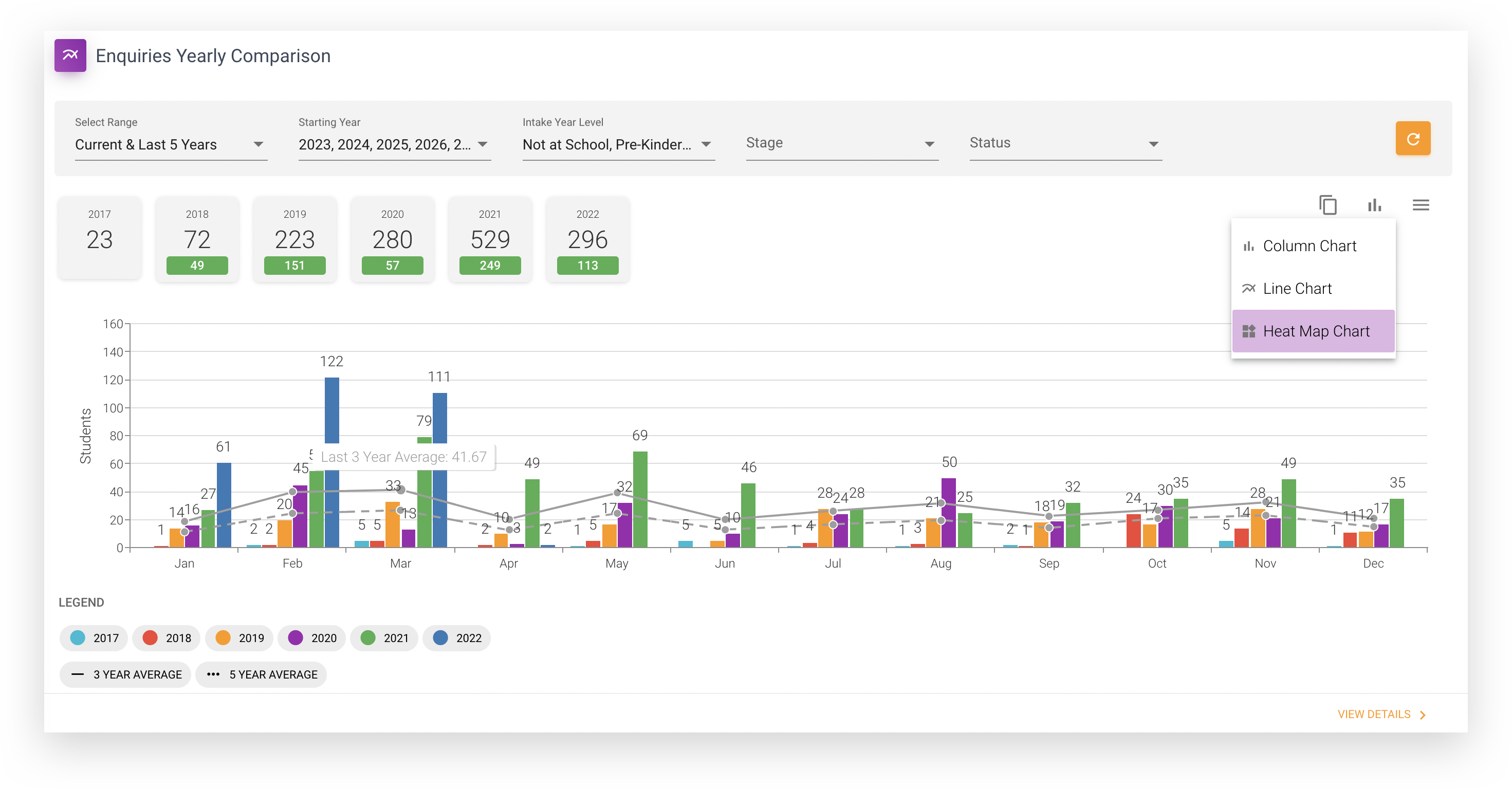Click the hamburger menu icon near chart options
The width and height of the screenshot is (1512, 790).
tap(1421, 205)
